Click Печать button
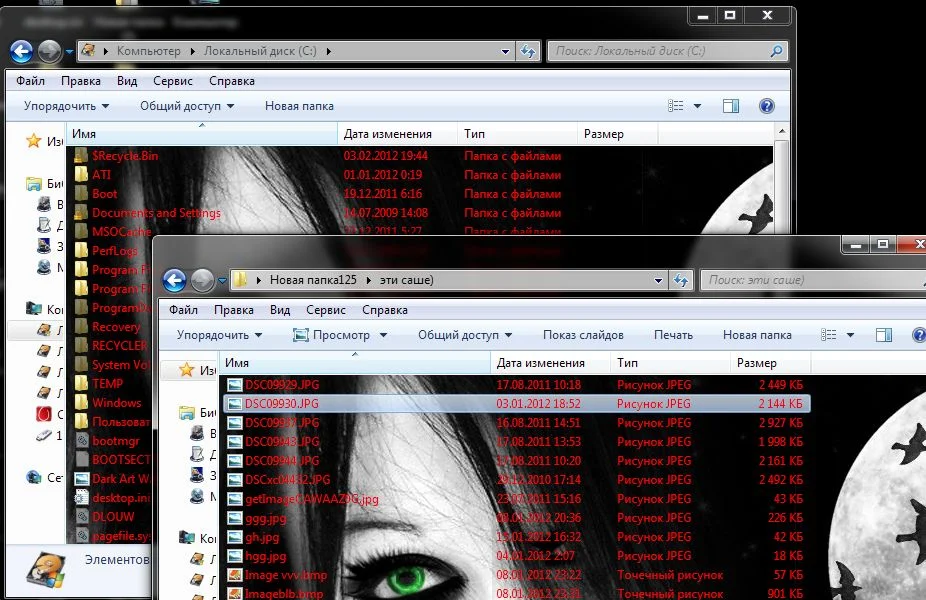Viewport: 926px width, 600px height. click(673, 335)
